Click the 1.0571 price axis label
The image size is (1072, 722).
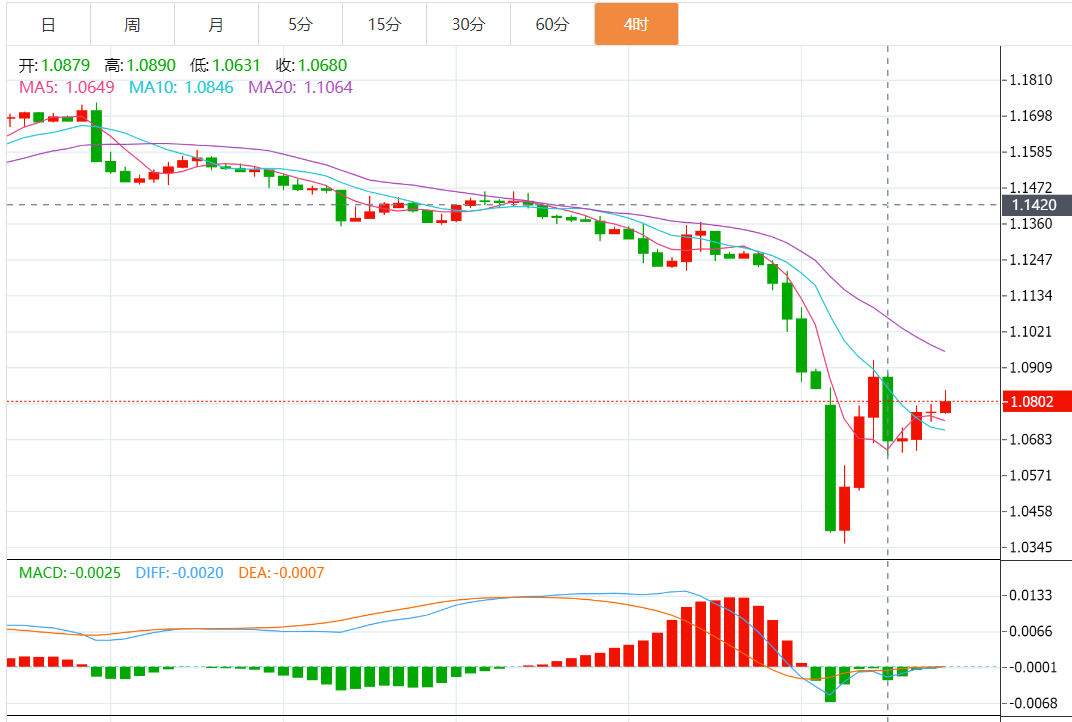pos(1031,475)
